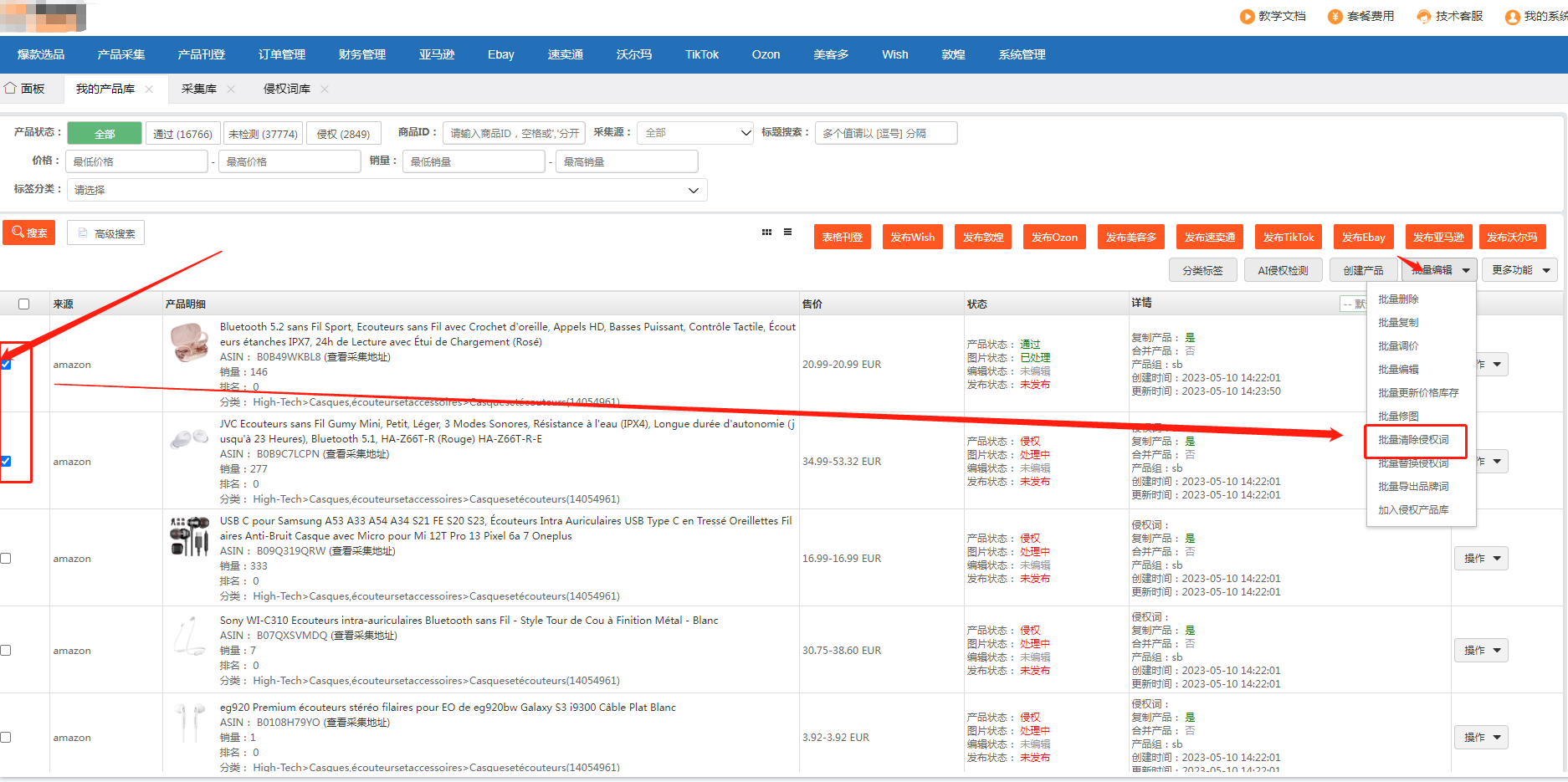Filter by 侵权 (2849) status

pyautogui.click(x=343, y=133)
